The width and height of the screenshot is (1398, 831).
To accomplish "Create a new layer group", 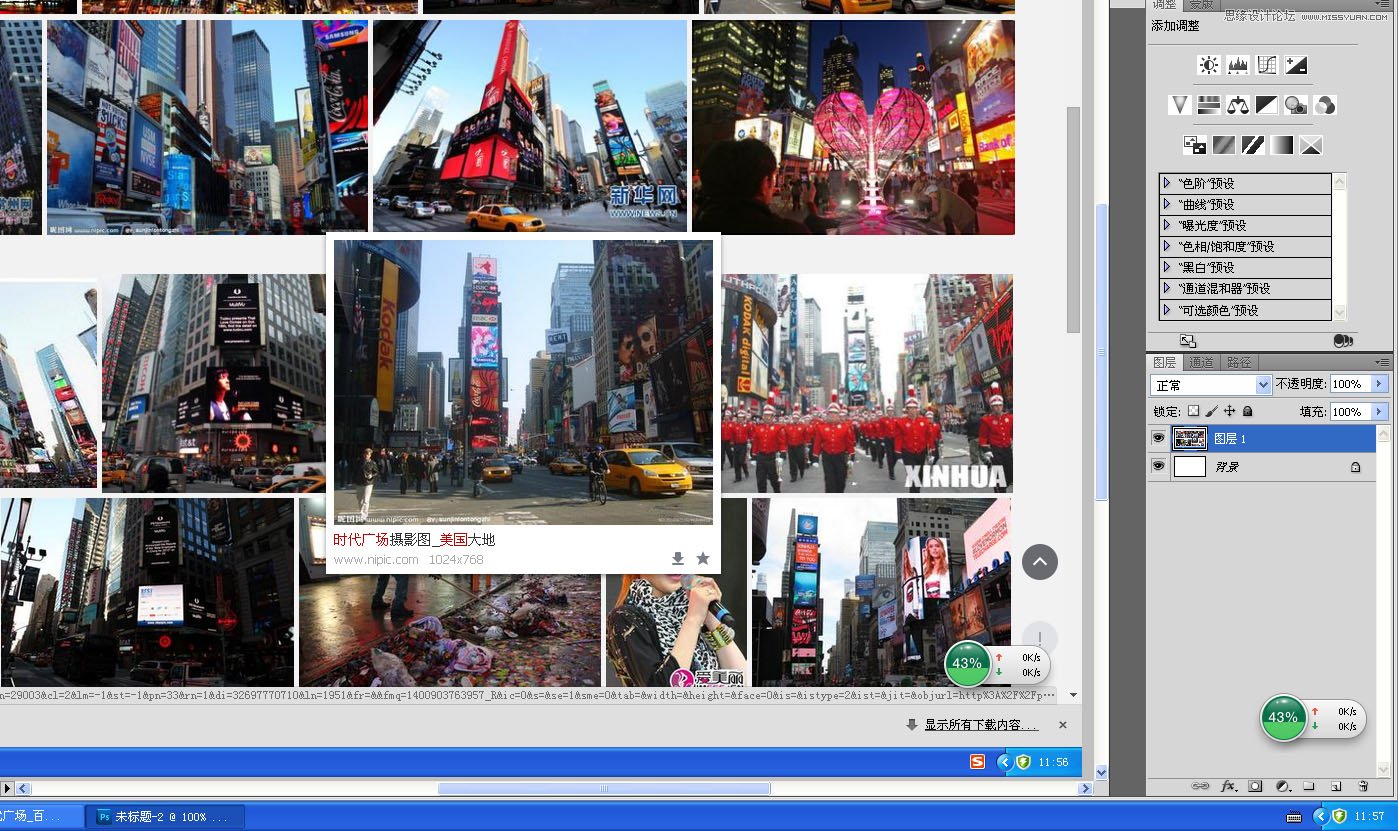I will [x=1309, y=787].
